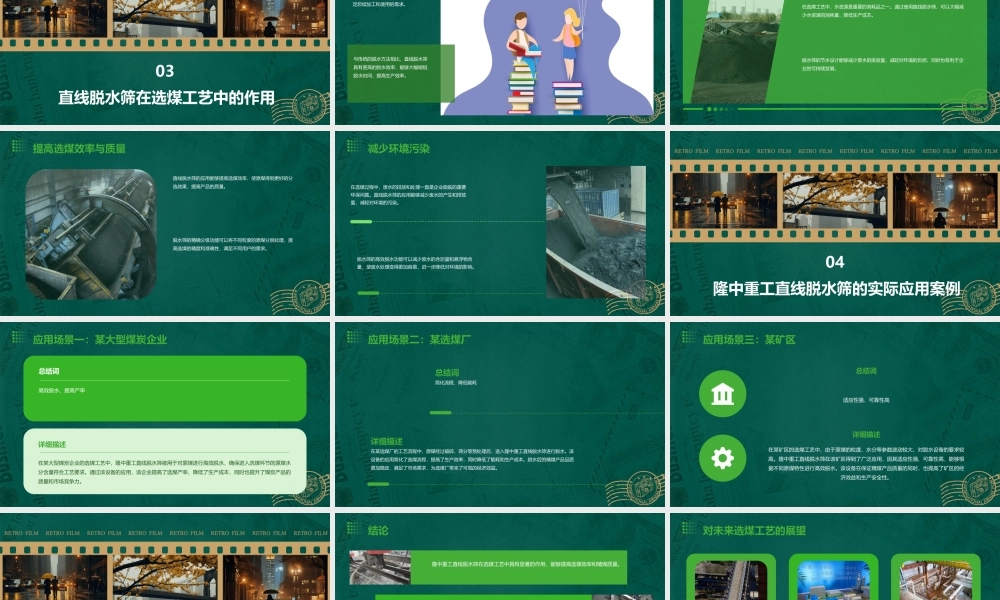Select the machinery photo in 提高选煤效率与质量 slide

(91, 234)
